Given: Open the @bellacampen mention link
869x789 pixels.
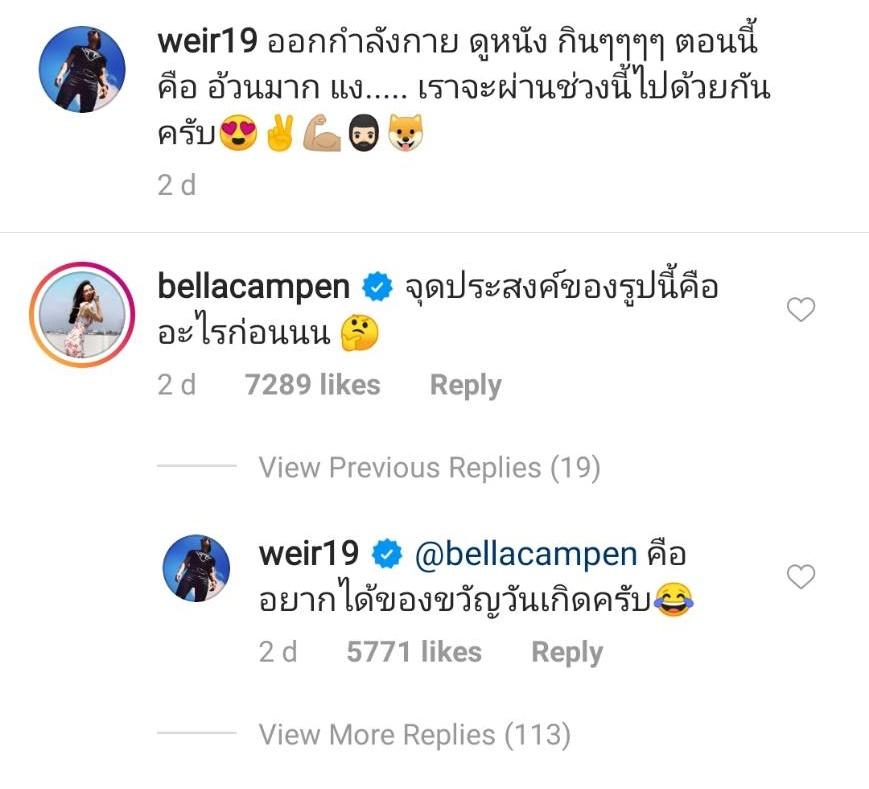Looking at the screenshot, I should pyautogui.click(x=525, y=554).
